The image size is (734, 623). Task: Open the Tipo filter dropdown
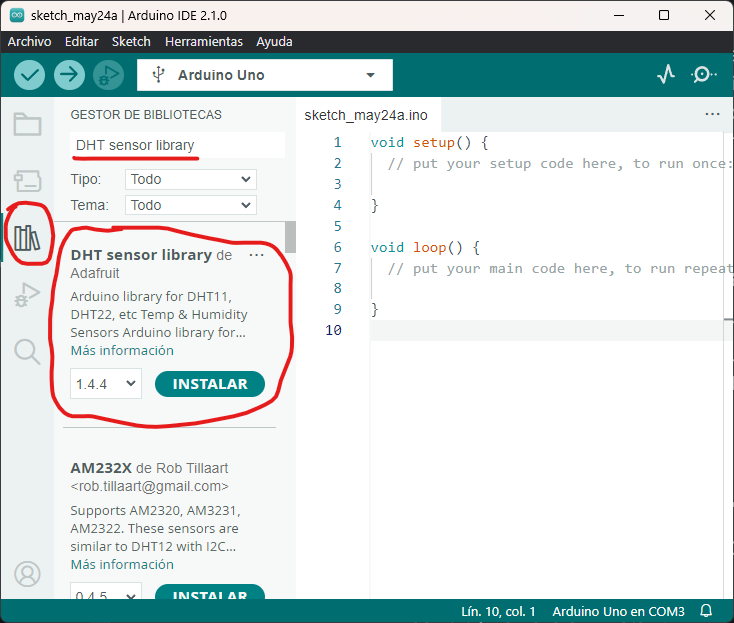pyautogui.click(x=191, y=179)
